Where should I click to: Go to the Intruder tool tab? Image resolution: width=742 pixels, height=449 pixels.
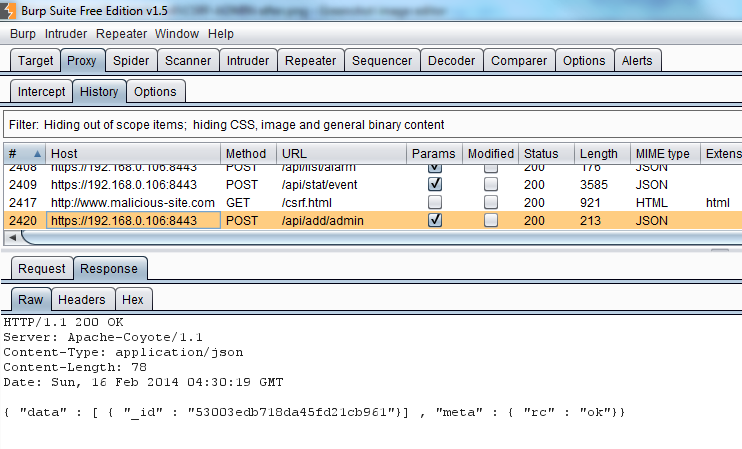[247, 61]
